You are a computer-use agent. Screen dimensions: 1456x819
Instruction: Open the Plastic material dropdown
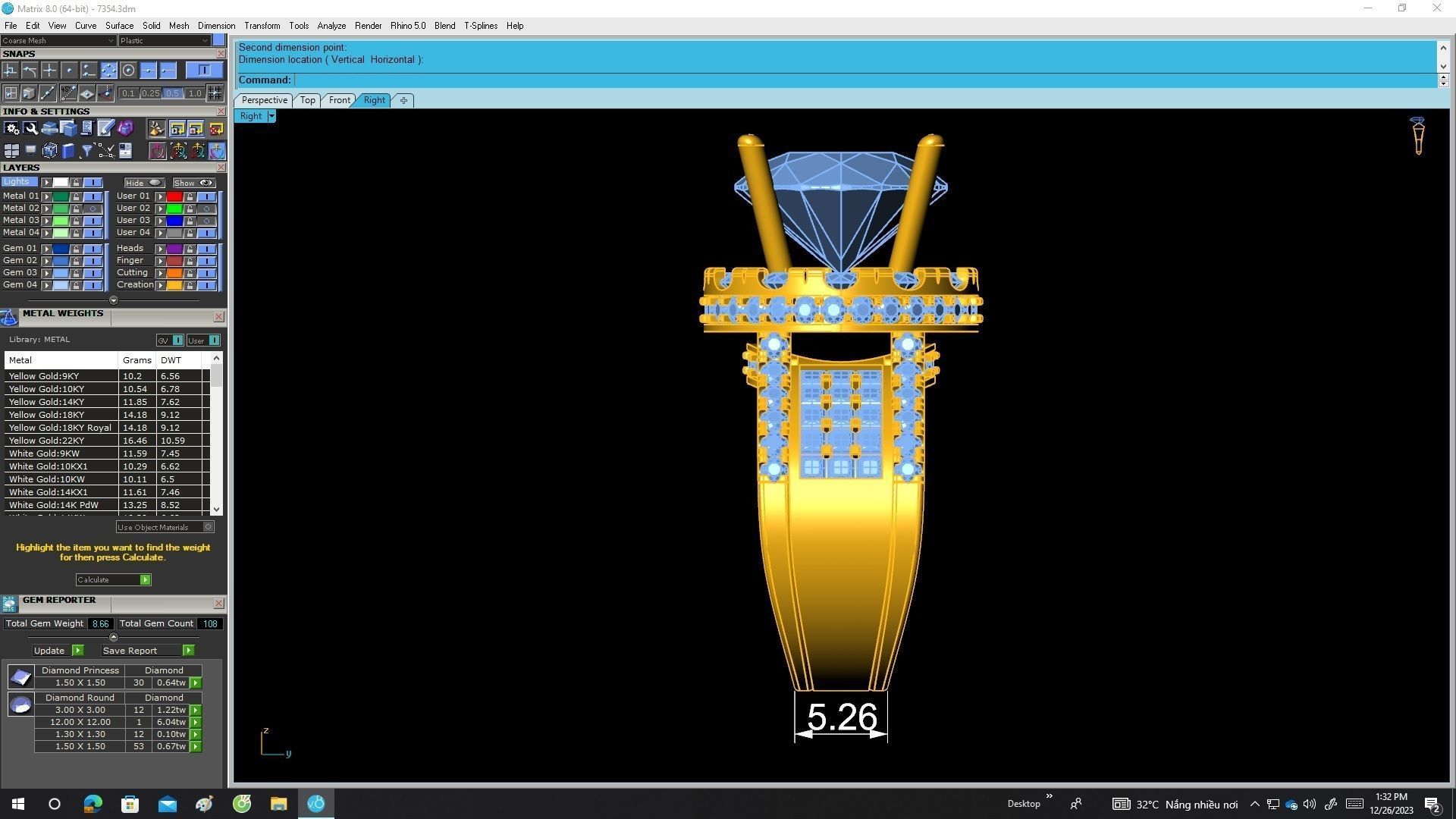(164, 41)
